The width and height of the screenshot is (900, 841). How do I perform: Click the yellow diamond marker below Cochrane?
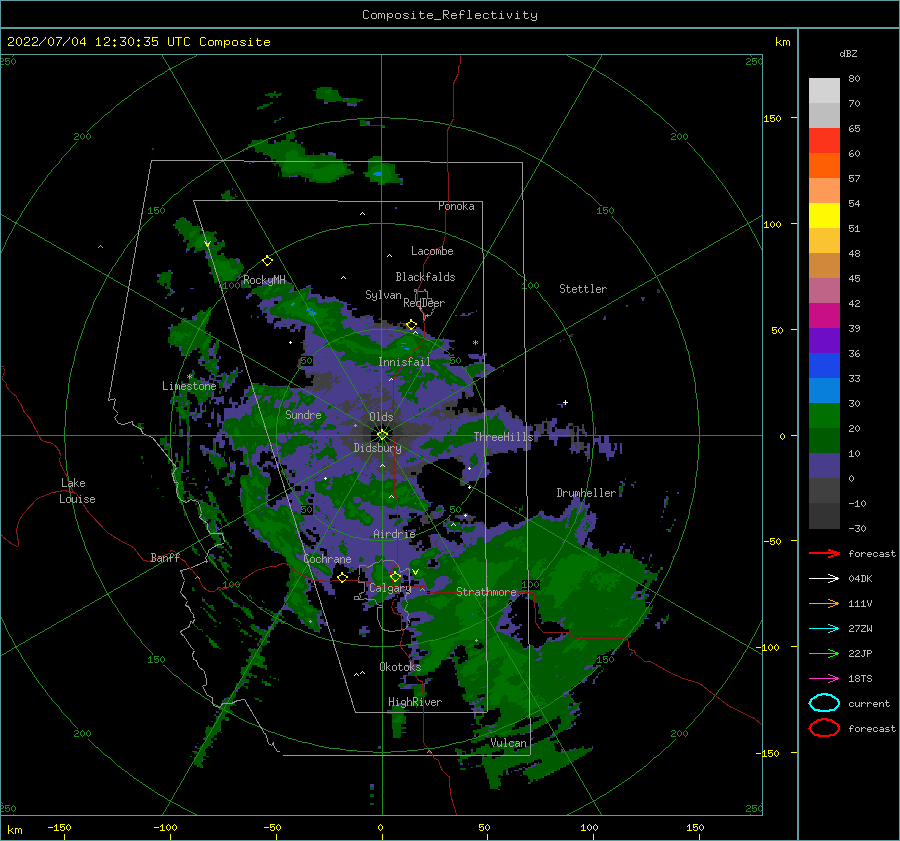click(343, 577)
